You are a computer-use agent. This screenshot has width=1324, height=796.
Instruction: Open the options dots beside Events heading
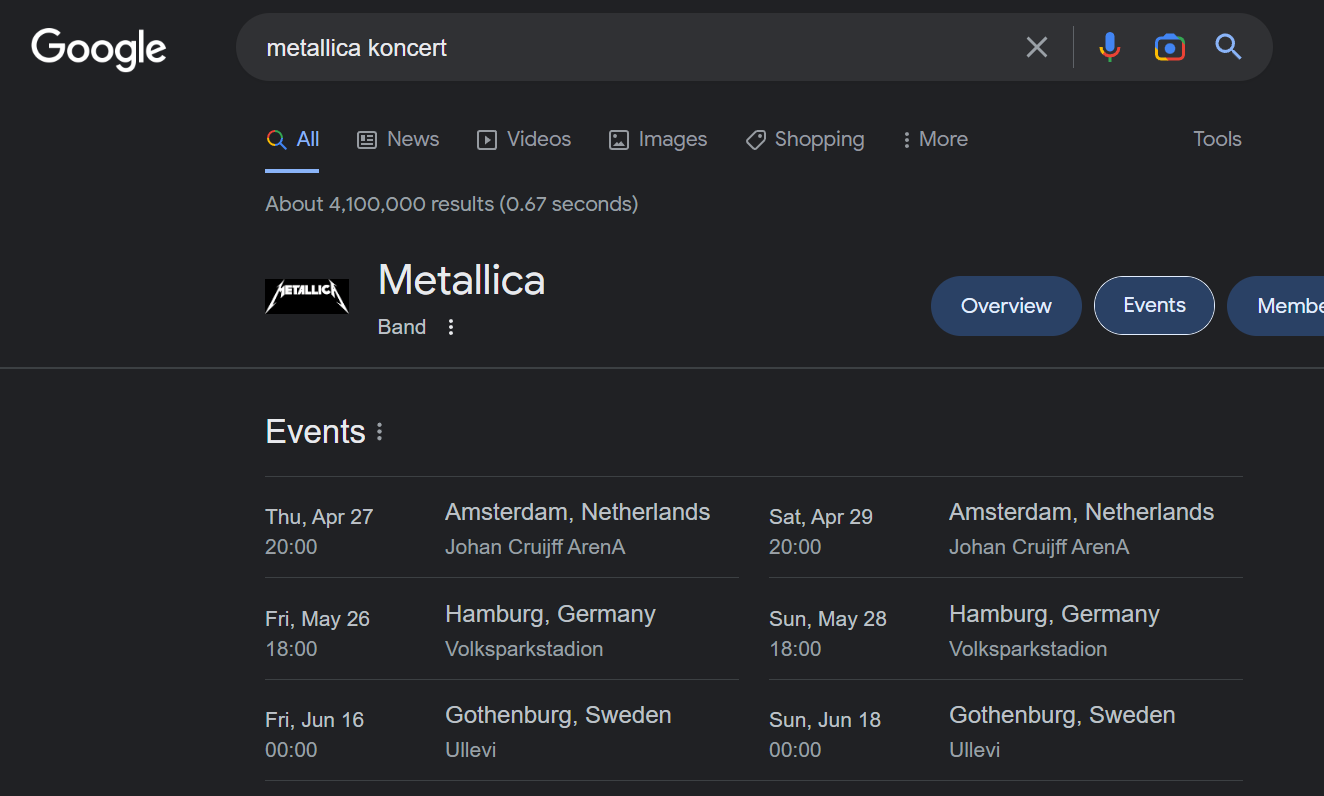(x=379, y=432)
